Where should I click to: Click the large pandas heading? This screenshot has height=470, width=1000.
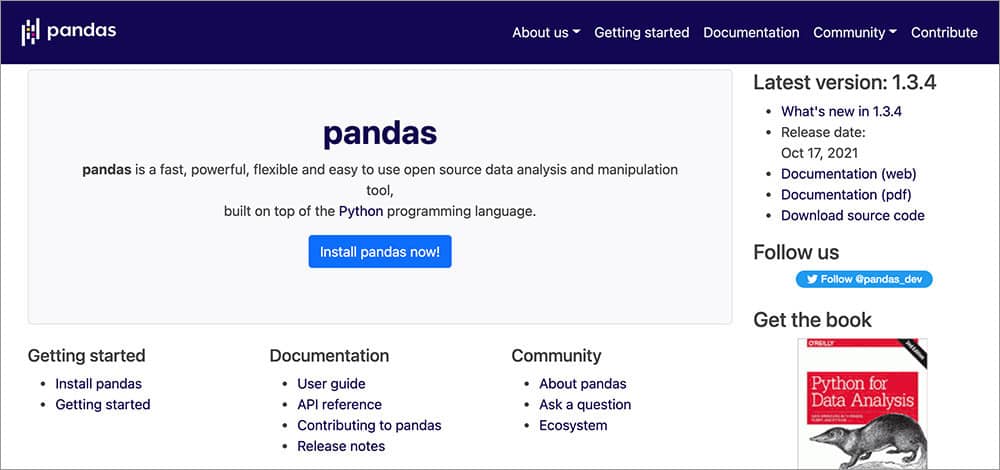pyautogui.click(x=380, y=133)
